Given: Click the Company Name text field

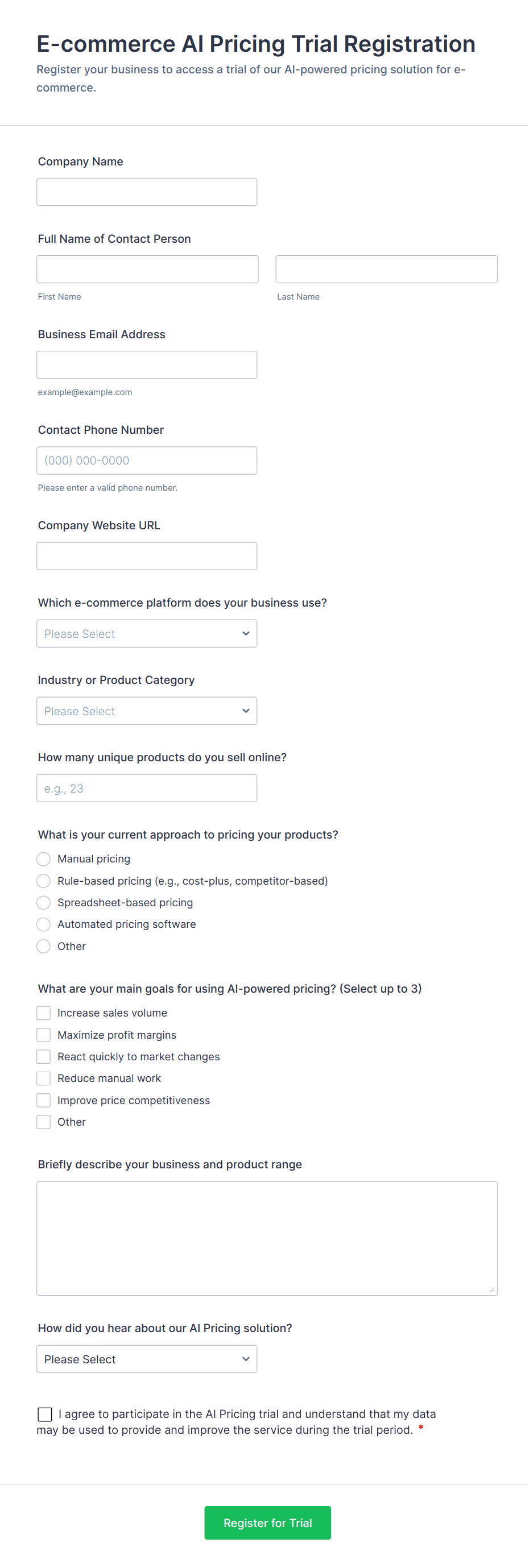Looking at the screenshot, I should (146, 192).
